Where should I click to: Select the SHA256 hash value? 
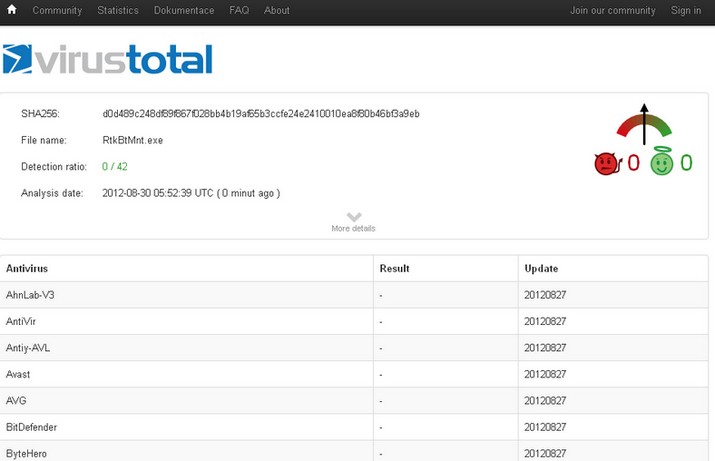coord(261,114)
